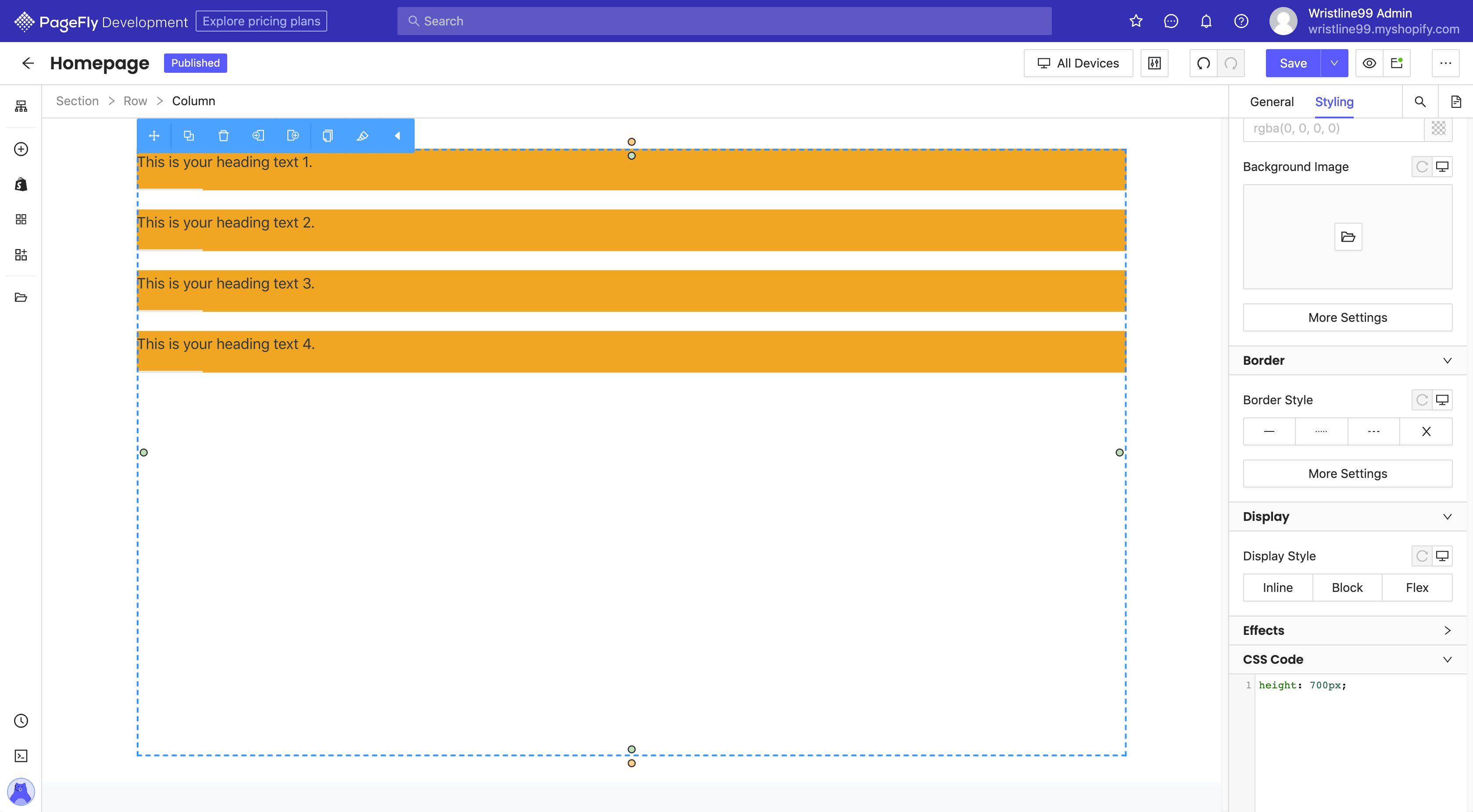The image size is (1473, 812).
Task: Reset the Display Style setting
Action: click(x=1422, y=556)
